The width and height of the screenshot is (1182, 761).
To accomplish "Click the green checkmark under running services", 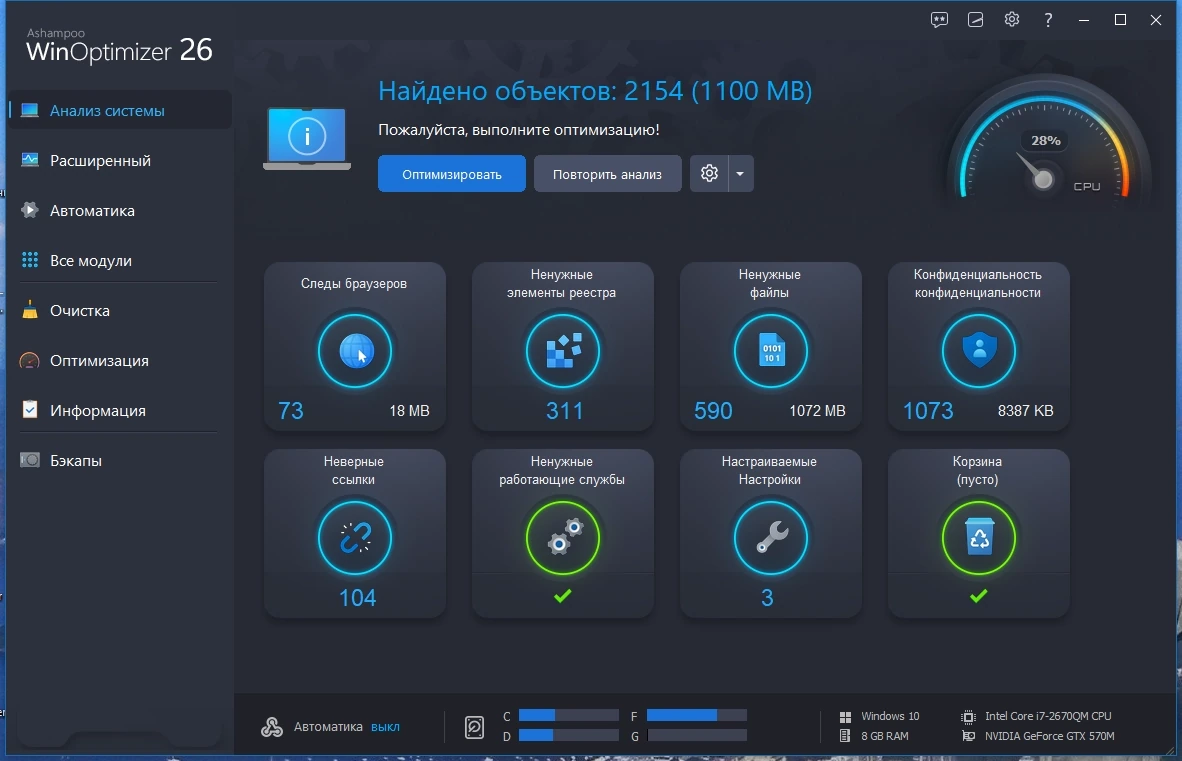I will 563,596.
